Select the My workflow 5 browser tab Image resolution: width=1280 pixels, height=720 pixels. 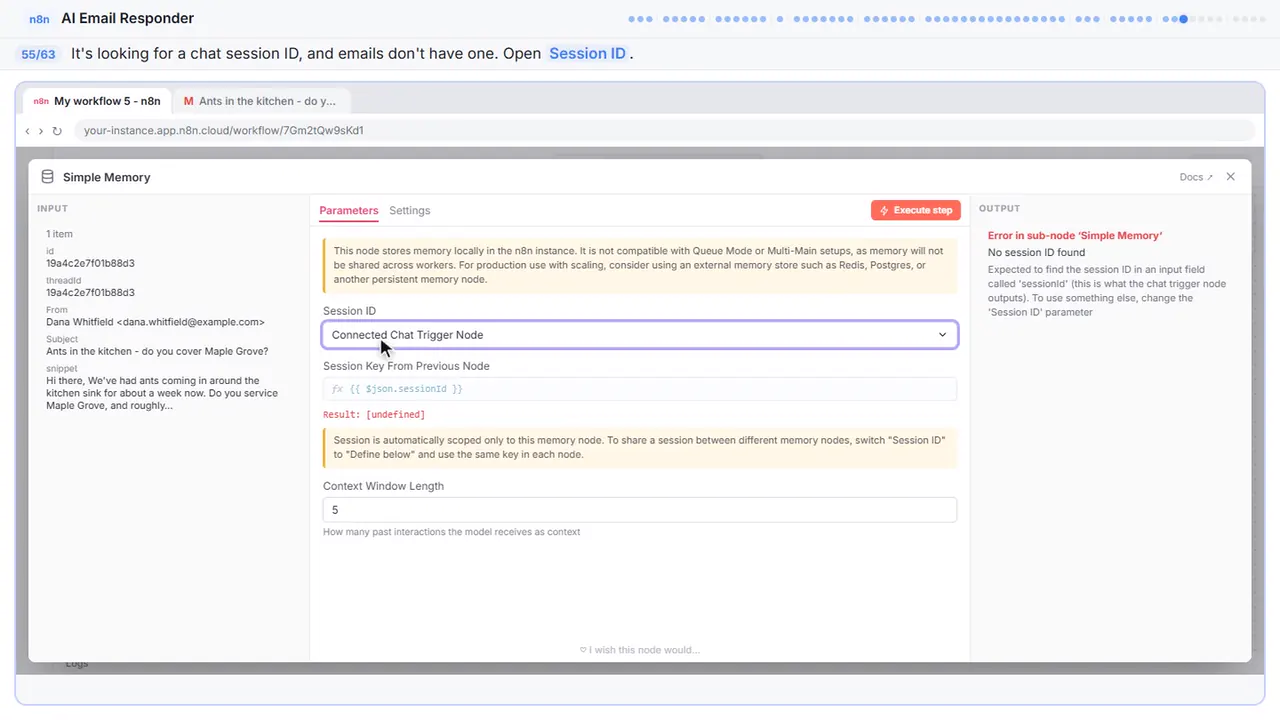tap(97, 101)
